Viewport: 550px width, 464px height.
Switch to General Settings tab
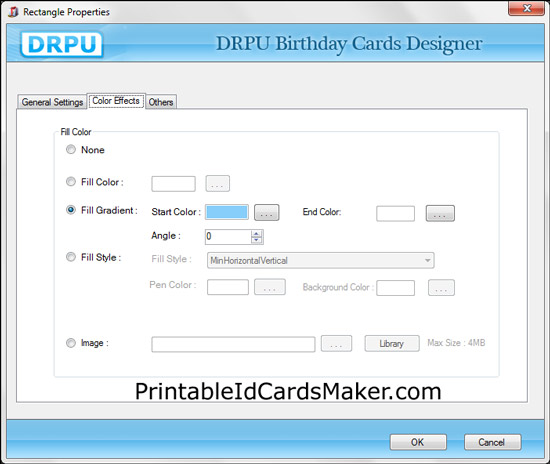click(x=52, y=102)
